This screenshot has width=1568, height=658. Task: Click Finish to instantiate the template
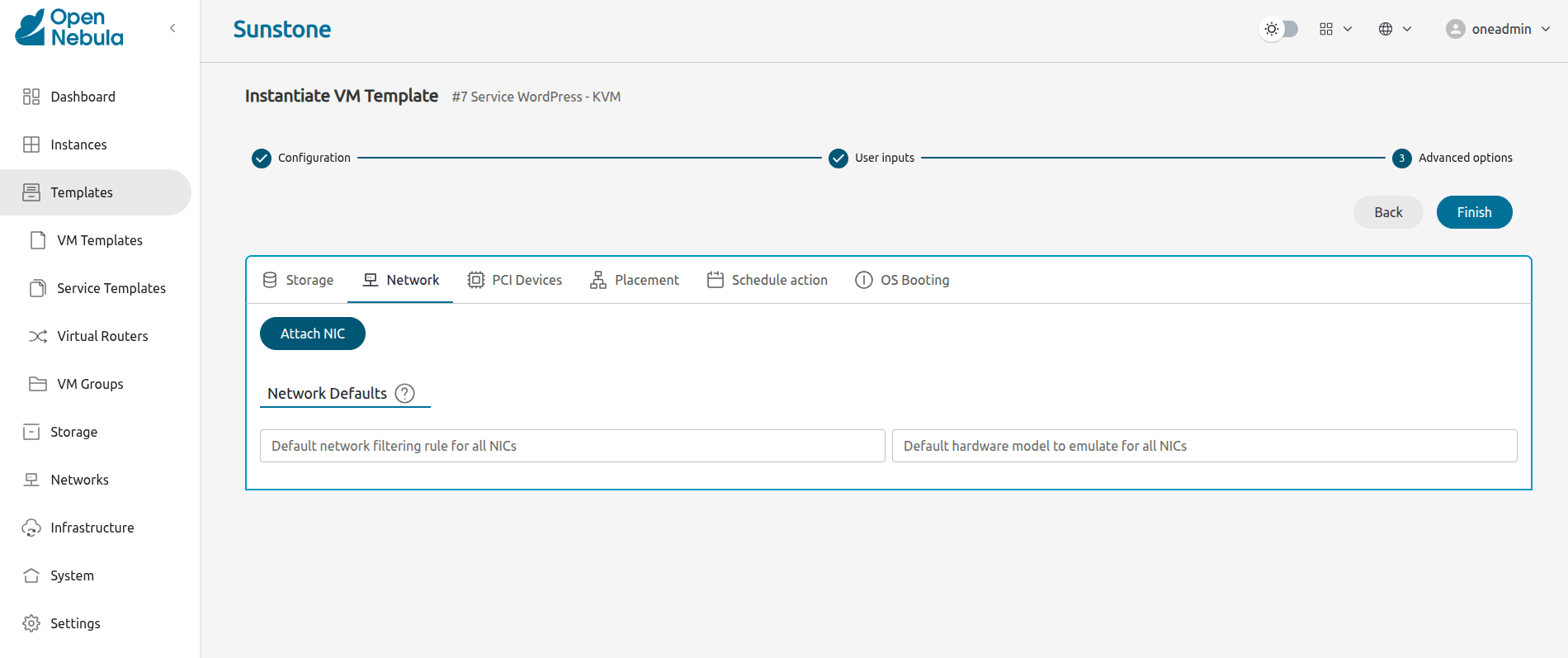coord(1474,212)
